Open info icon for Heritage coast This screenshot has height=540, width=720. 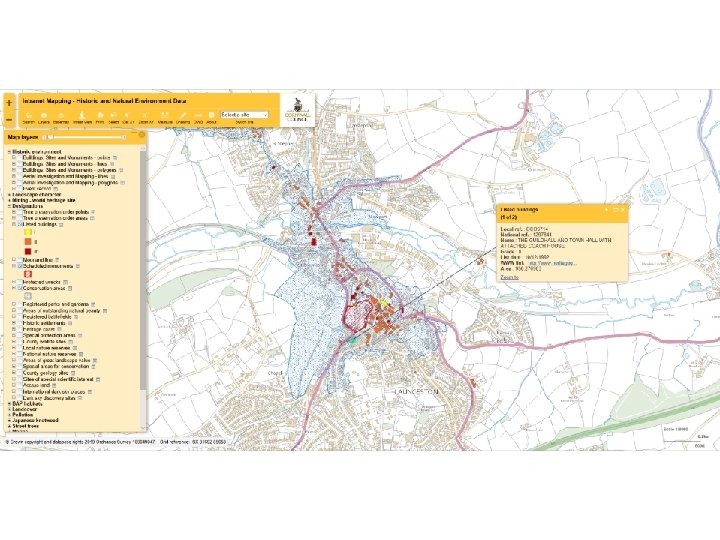60,329
